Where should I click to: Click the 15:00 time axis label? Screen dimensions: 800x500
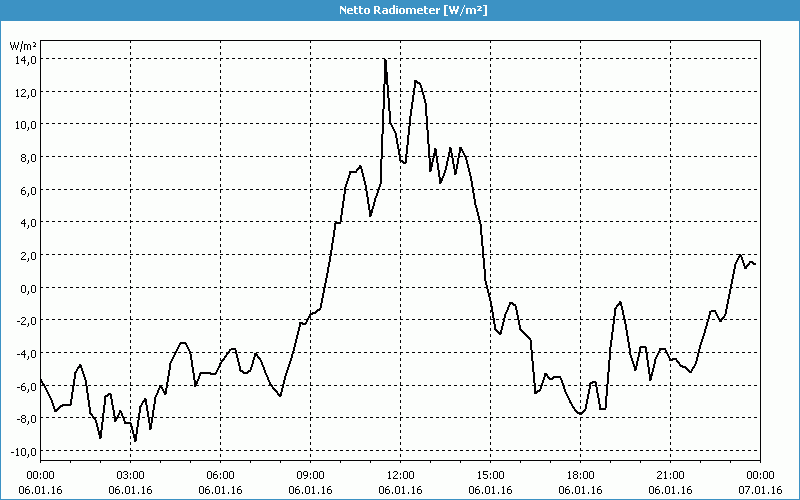pyautogui.click(x=490, y=476)
